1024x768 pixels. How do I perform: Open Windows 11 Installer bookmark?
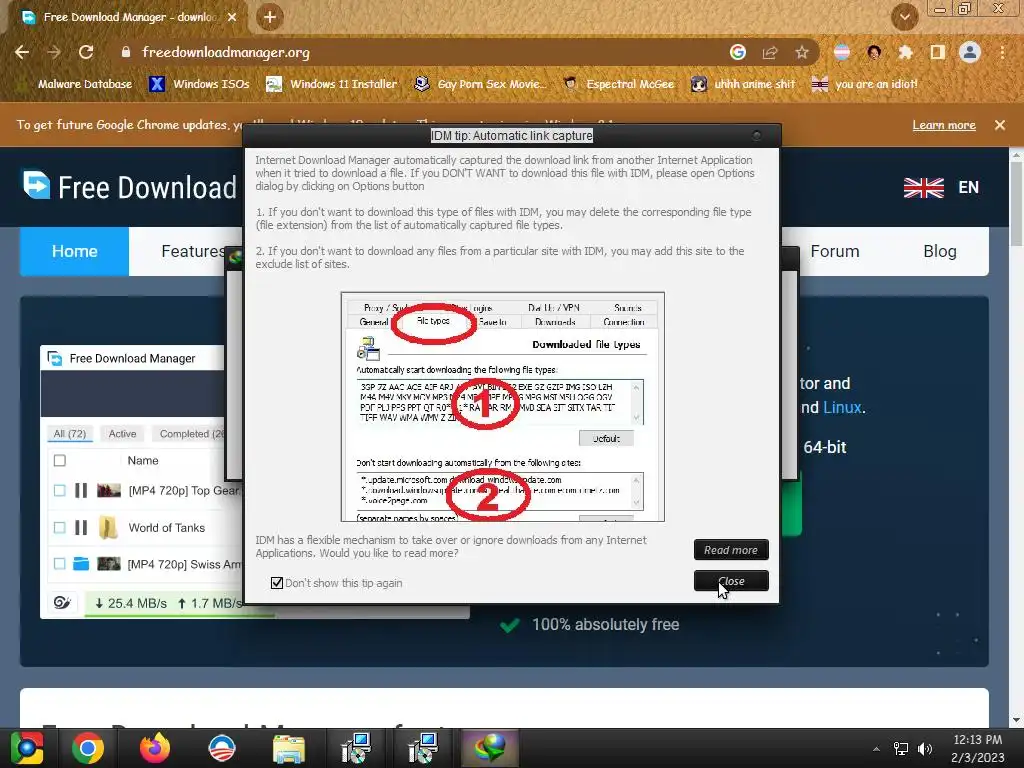point(332,84)
